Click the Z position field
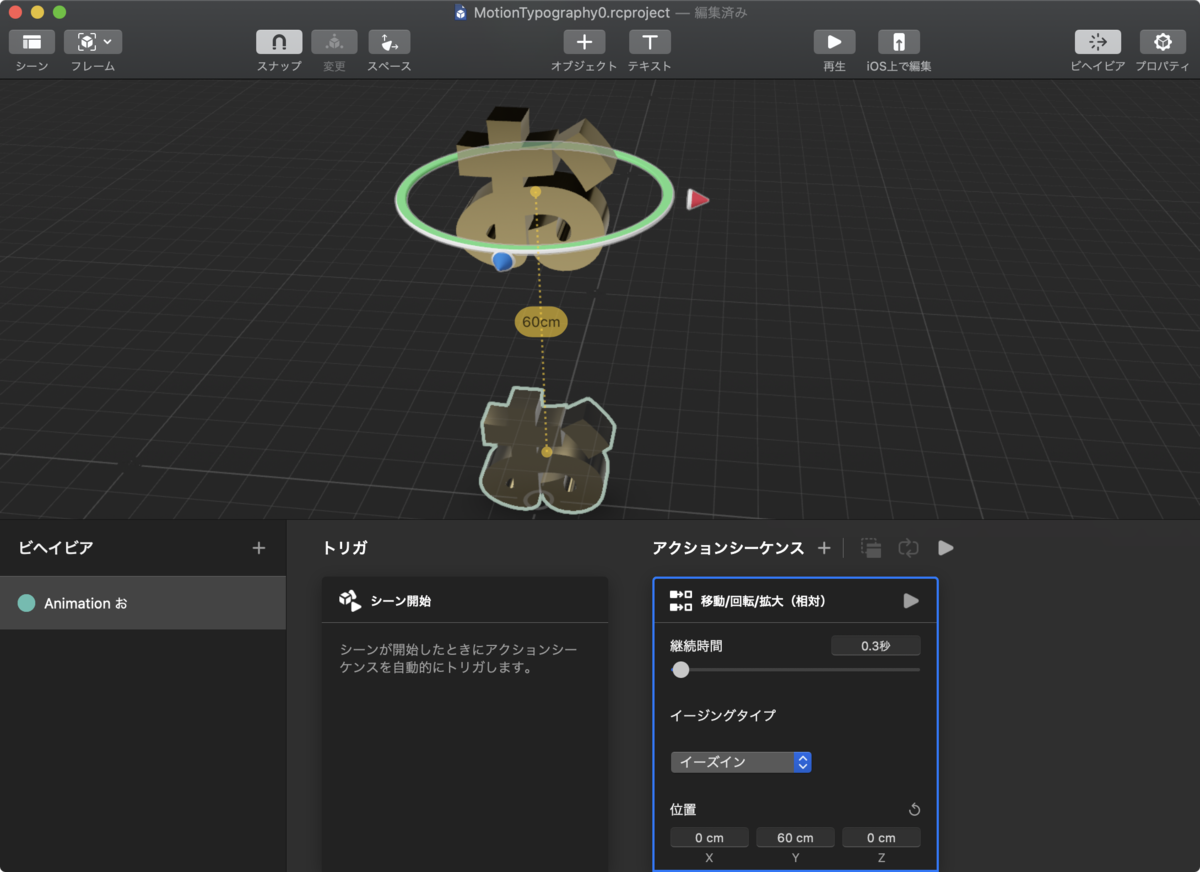The height and width of the screenshot is (872, 1200). click(881, 838)
